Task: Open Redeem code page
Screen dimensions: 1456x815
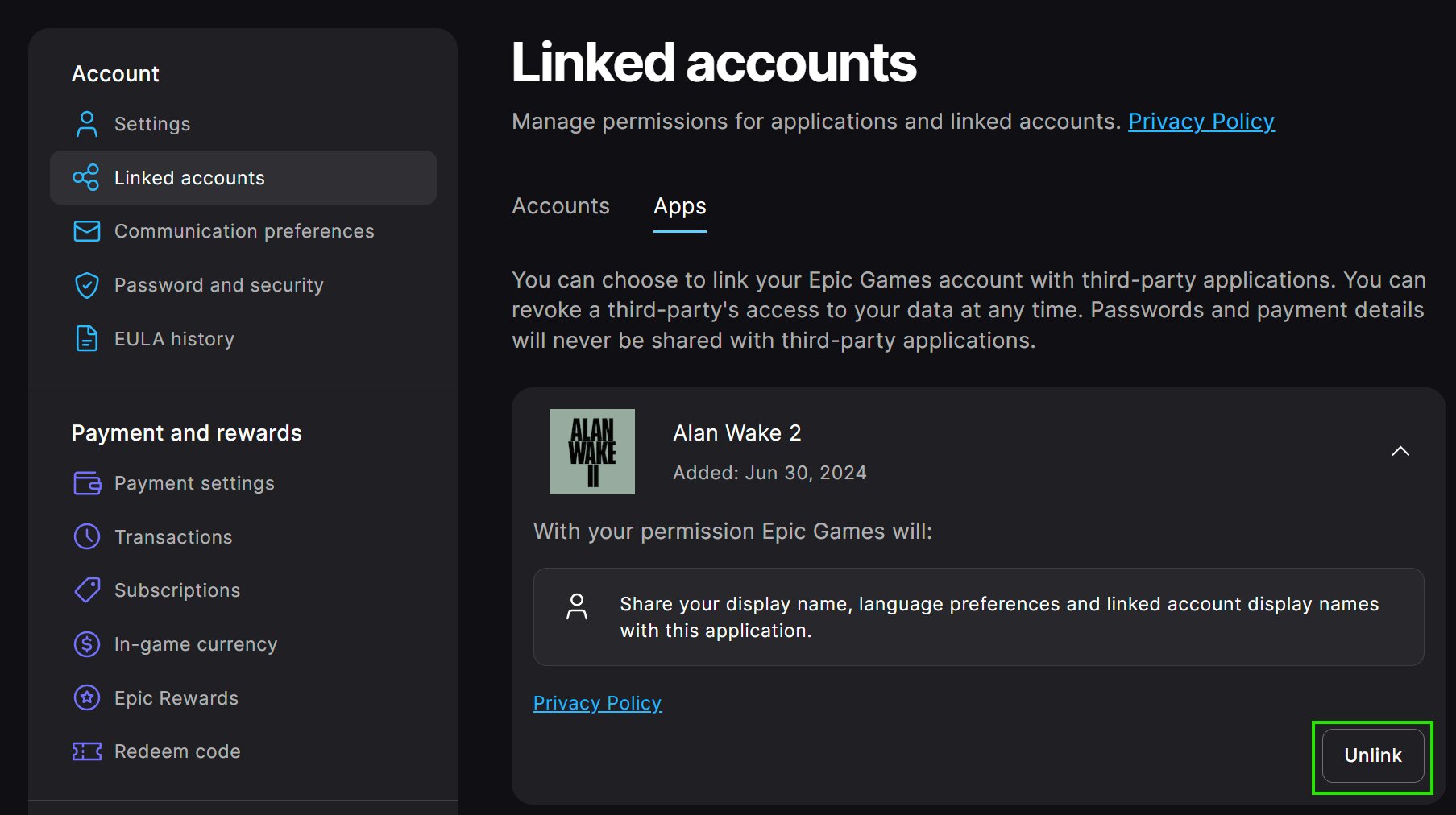Action: pyautogui.click(x=243, y=751)
